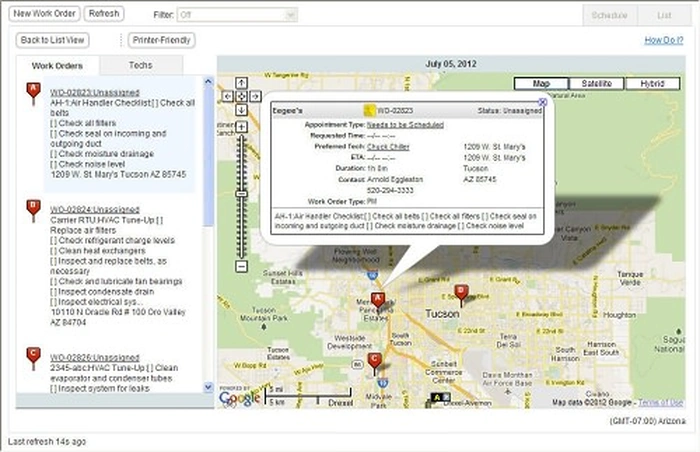700x452 pixels.
Task: Click the work orders list scrollbar thumb
Action: pyautogui.click(x=208, y=156)
